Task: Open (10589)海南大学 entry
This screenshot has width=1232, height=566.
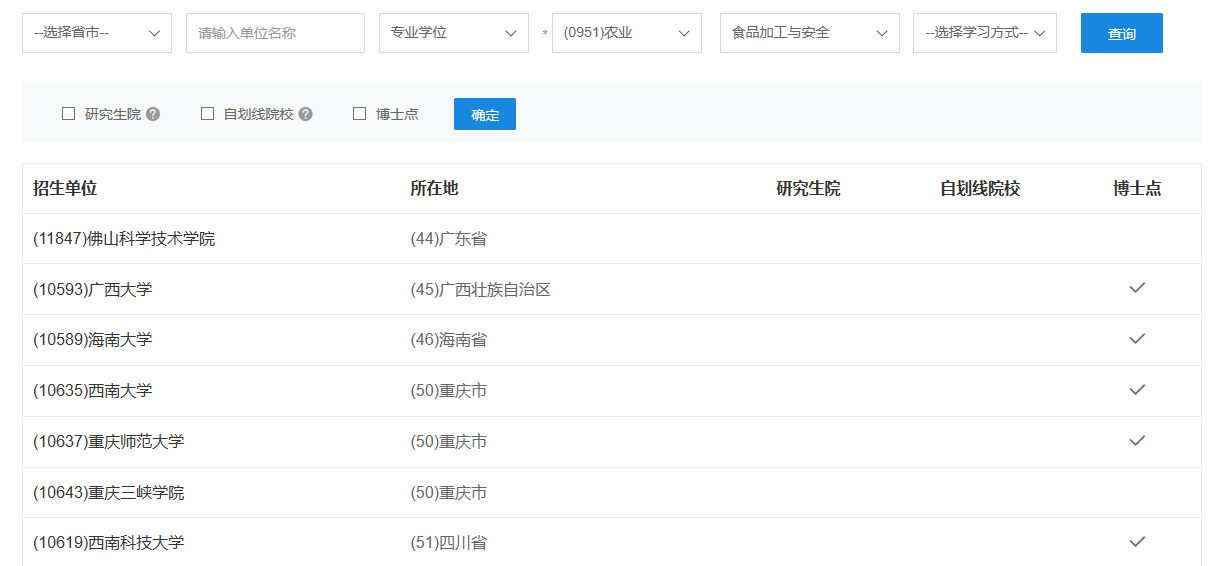Action: coord(93,340)
